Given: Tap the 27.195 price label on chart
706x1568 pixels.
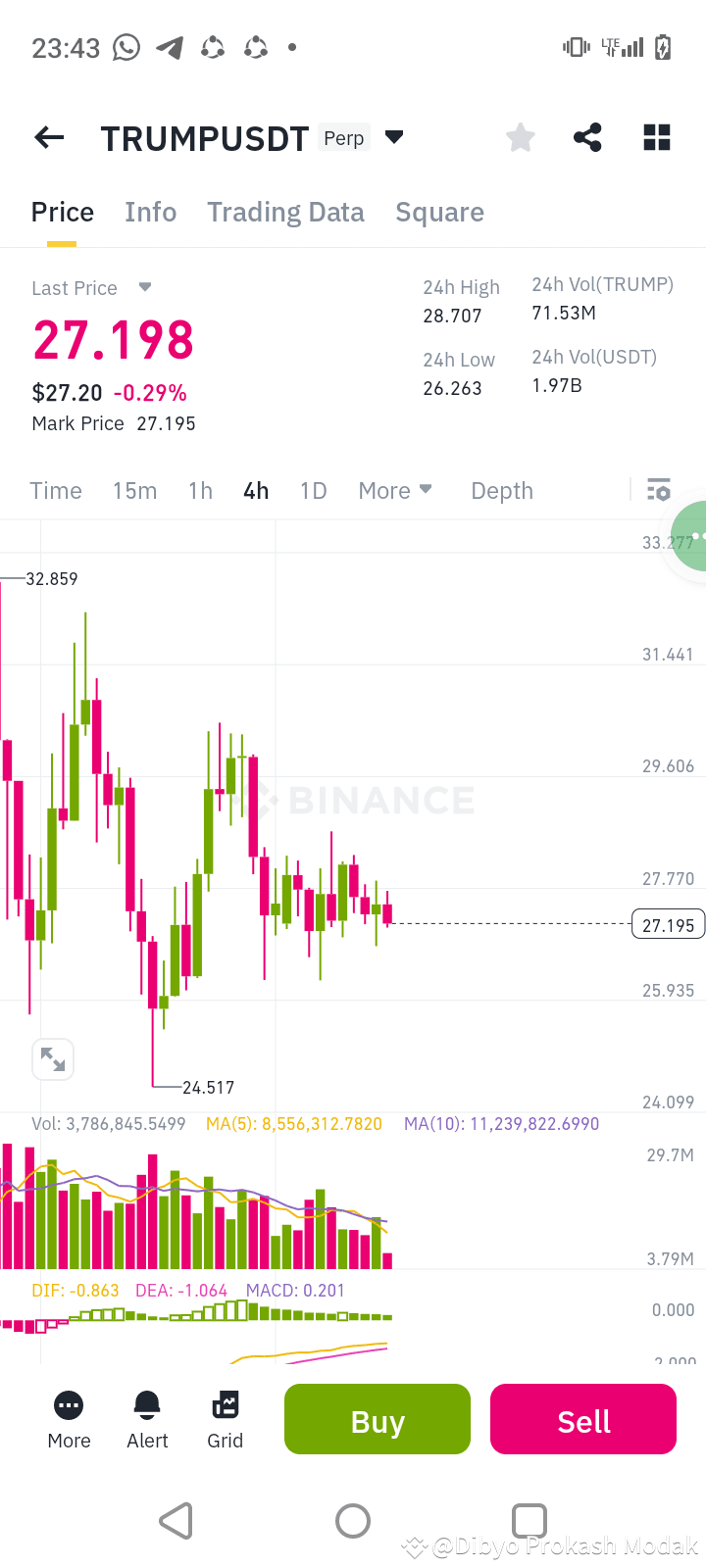Looking at the screenshot, I should tap(668, 923).
